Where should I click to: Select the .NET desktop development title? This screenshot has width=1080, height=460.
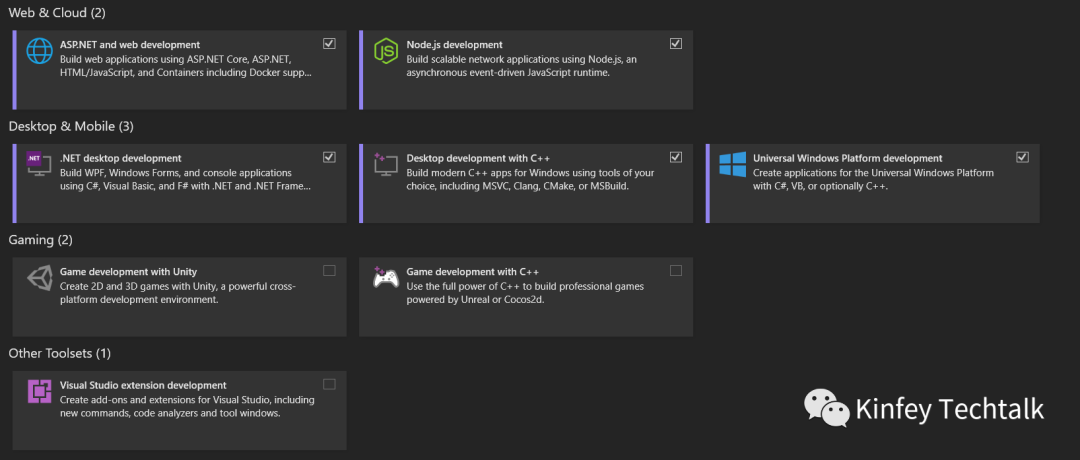pos(121,158)
